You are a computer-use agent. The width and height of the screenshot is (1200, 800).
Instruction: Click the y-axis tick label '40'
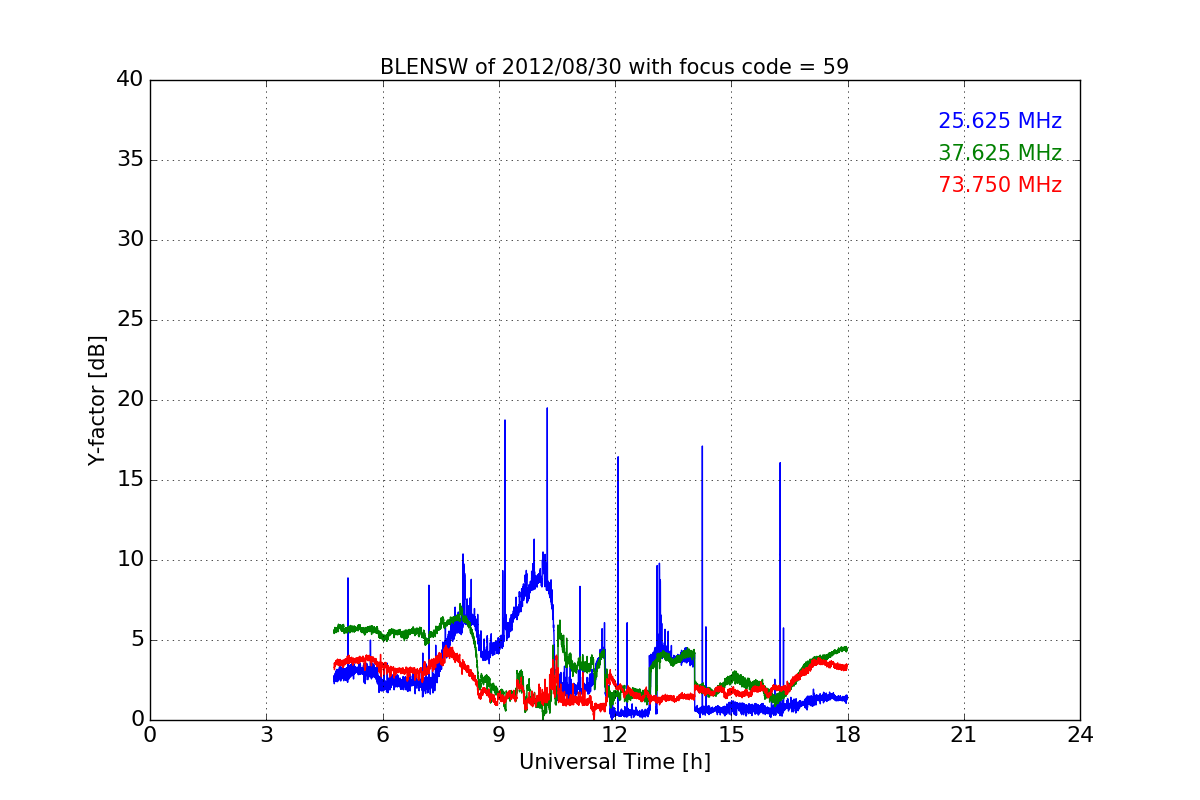[x=130, y=80]
